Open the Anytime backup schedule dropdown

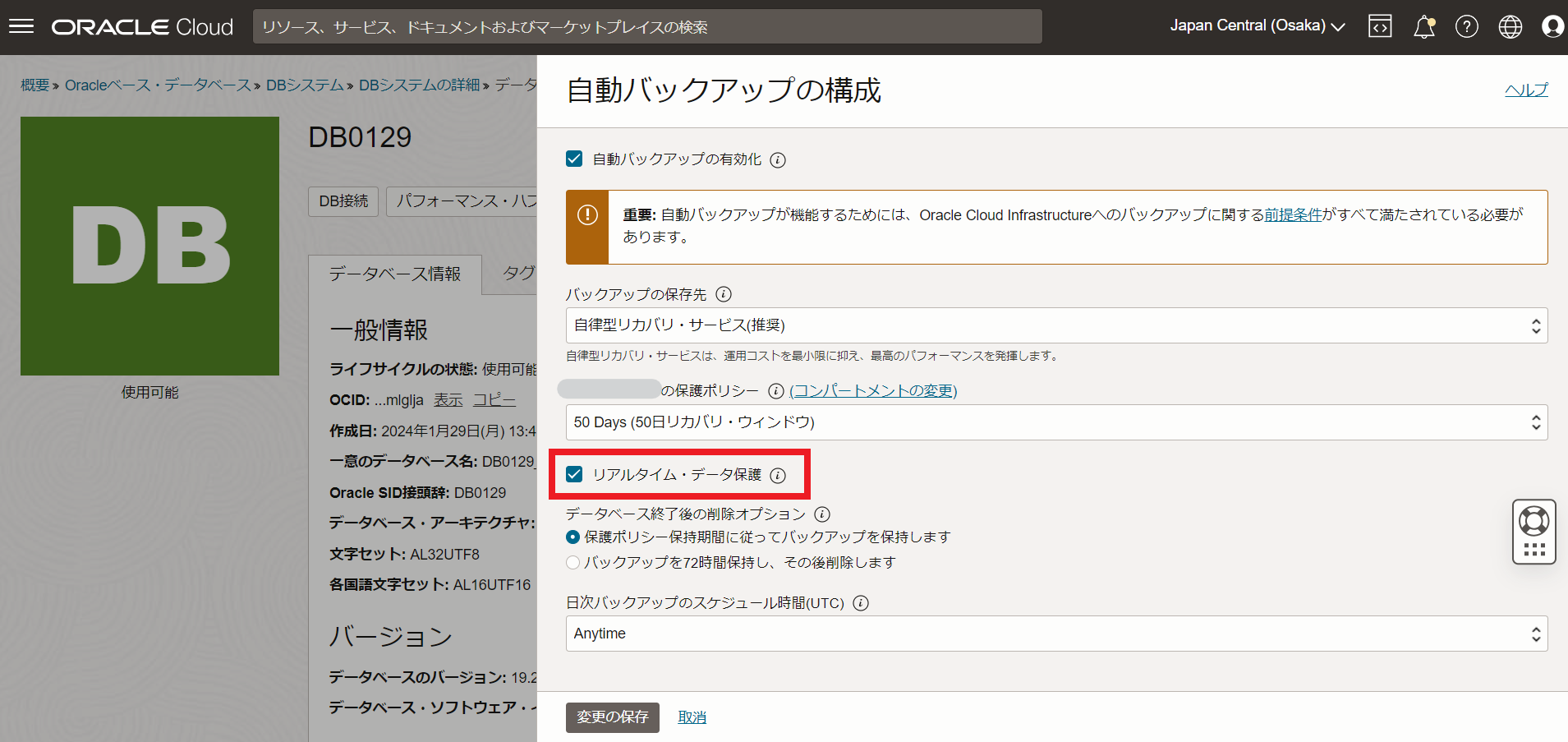[x=1055, y=634]
